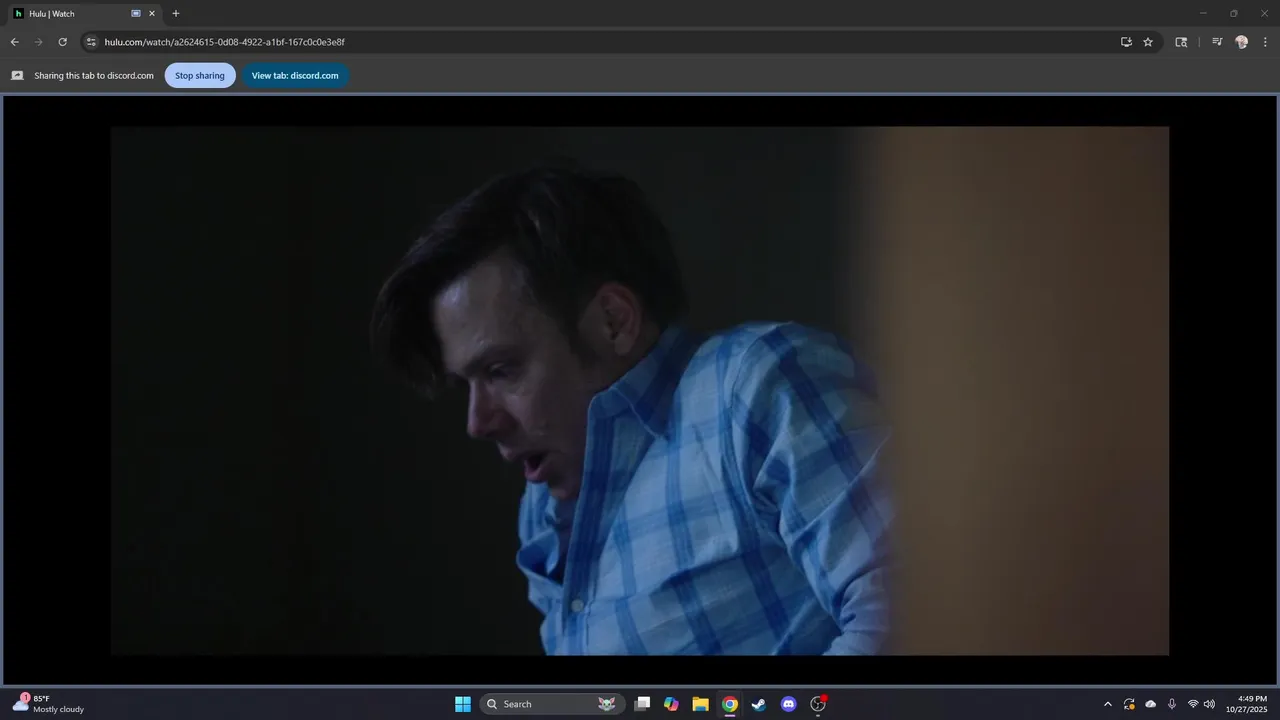Screen dimensions: 1280x720
Task: Open the Windows Start menu
Action: (463, 704)
